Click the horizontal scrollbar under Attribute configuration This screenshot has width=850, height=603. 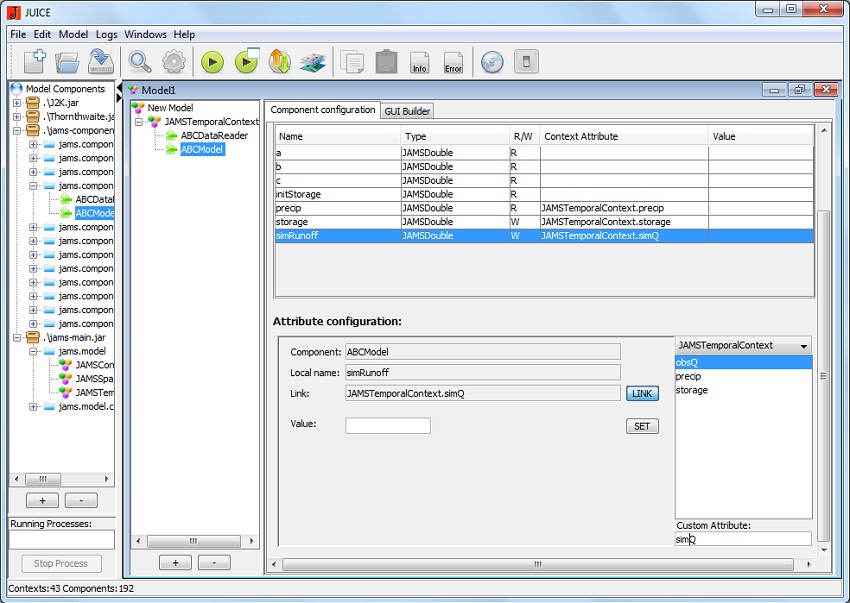(x=538, y=563)
